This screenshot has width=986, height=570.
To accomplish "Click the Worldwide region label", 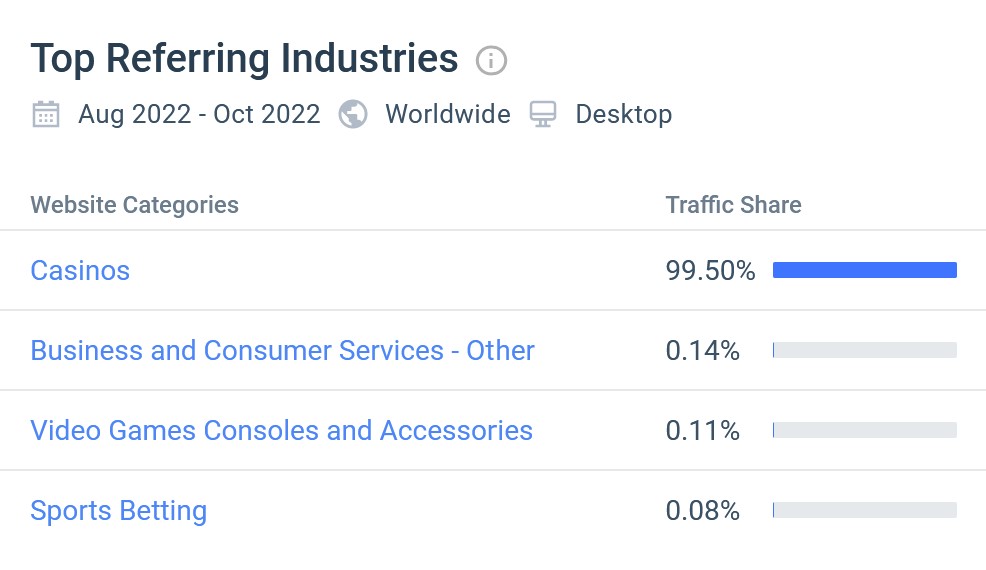I will click(447, 114).
